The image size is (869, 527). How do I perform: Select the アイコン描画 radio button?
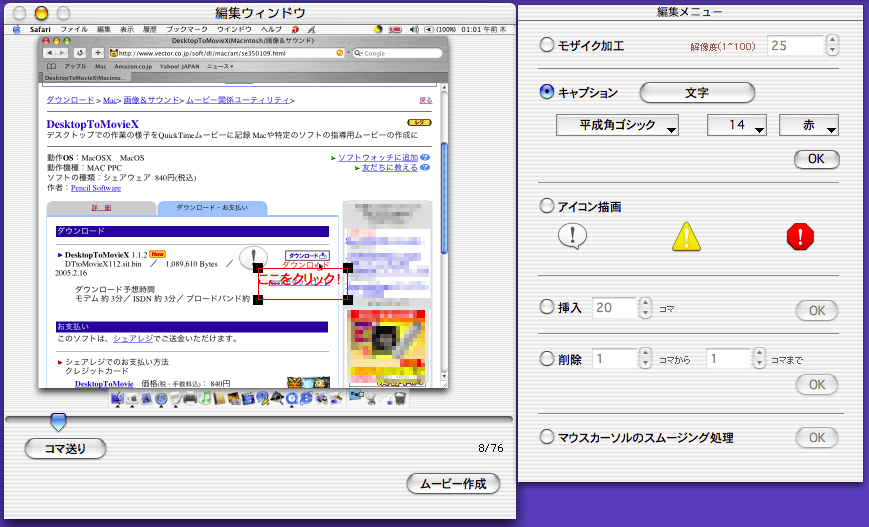pos(546,206)
